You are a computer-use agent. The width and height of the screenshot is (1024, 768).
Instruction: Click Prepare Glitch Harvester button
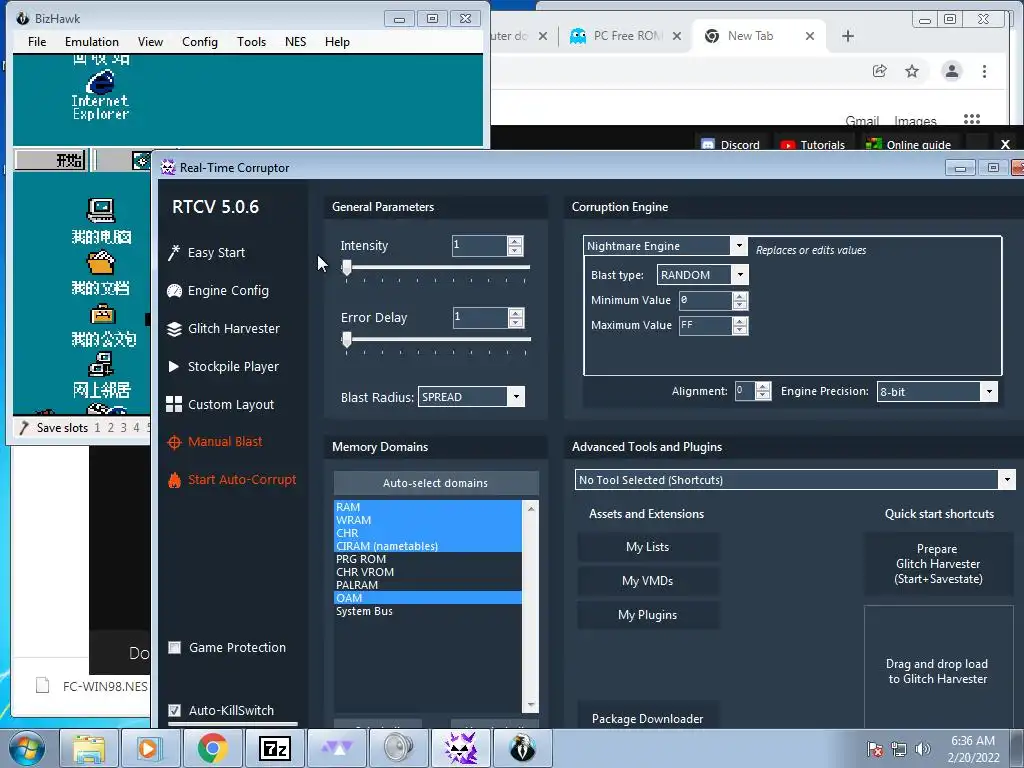click(938, 564)
